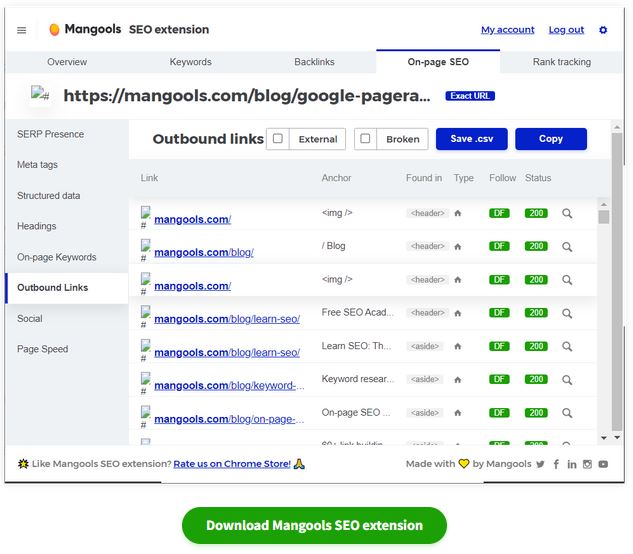The height and width of the screenshot is (554, 633).
Task: Click the Link column header
Action: click(x=149, y=178)
